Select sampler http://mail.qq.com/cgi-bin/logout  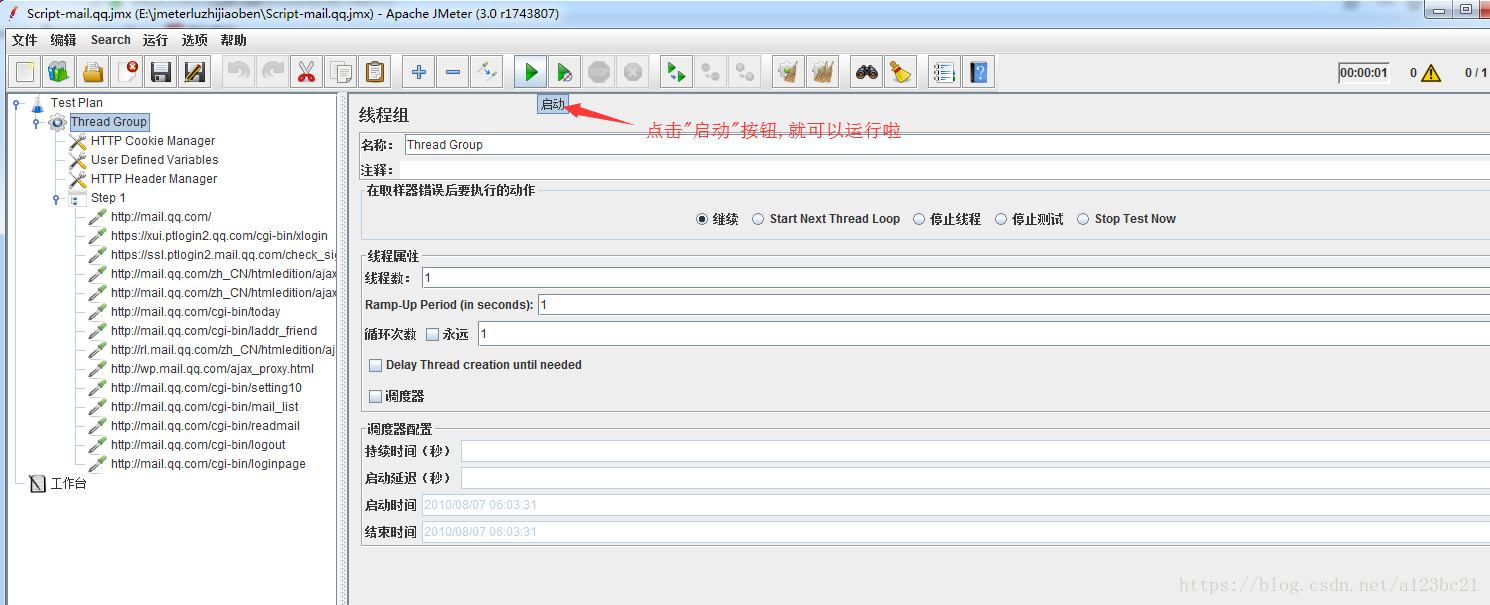pyautogui.click(x=198, y=445)
